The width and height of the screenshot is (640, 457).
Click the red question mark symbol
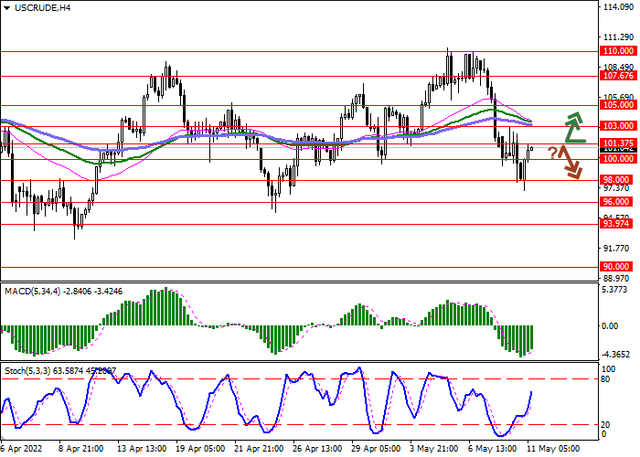point(552,152)
